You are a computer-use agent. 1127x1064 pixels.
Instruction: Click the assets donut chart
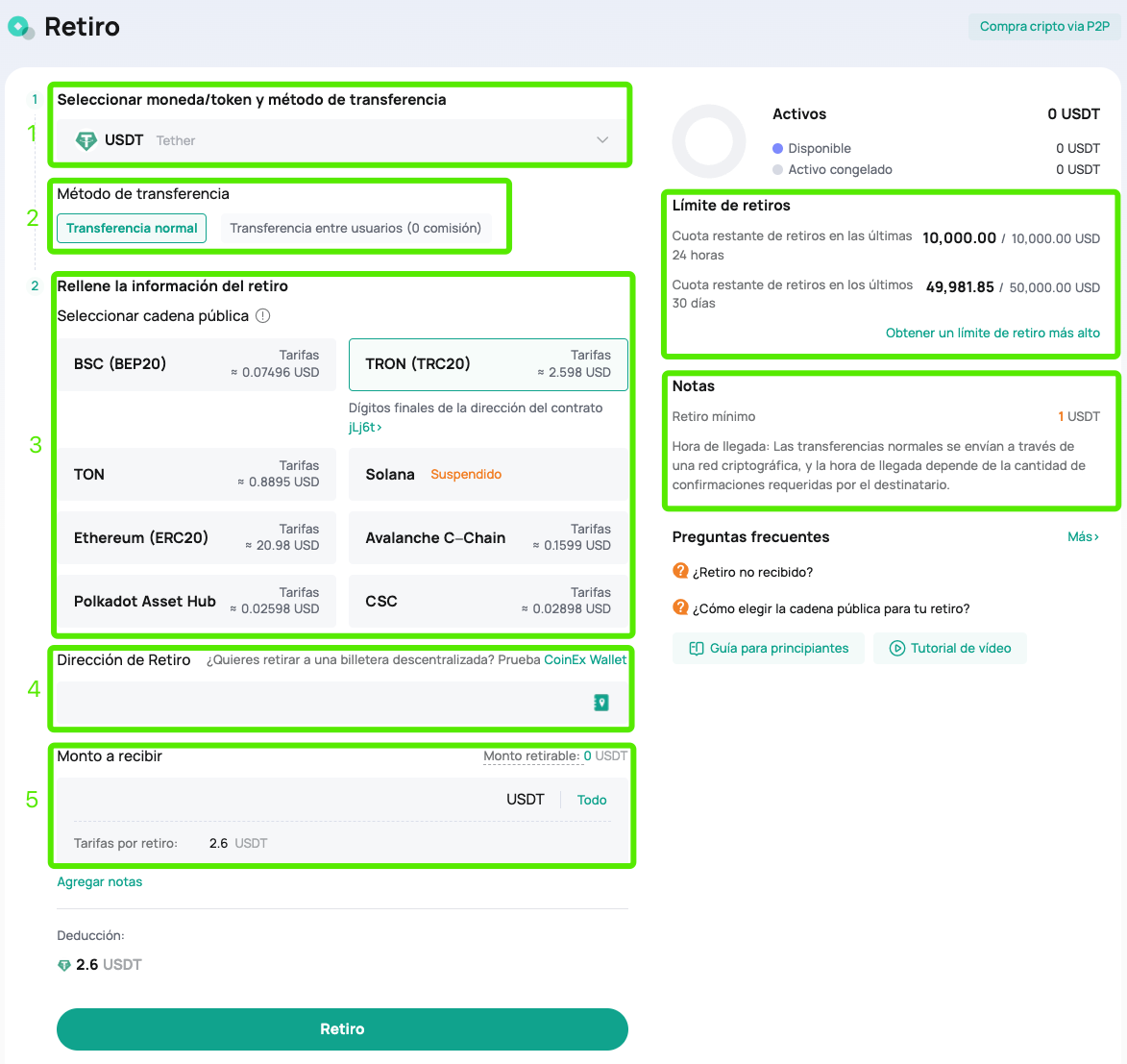pos(709,141)
